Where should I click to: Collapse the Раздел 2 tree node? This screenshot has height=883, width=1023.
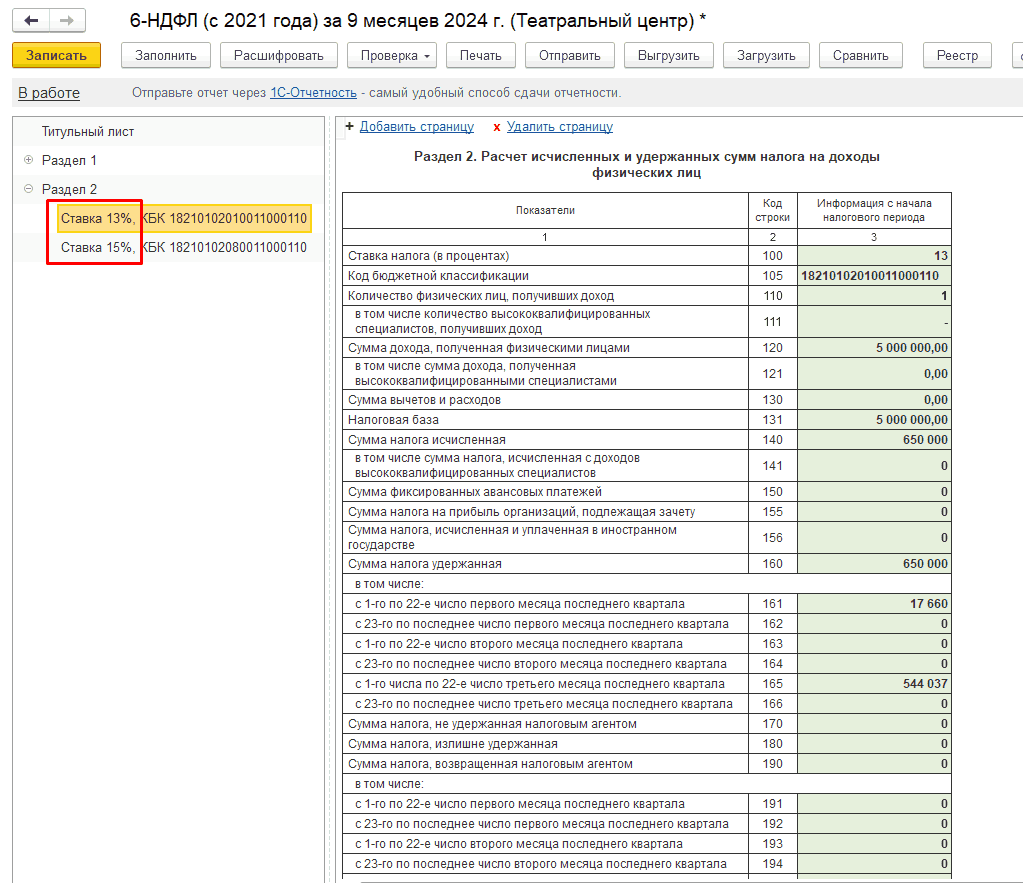[28, 189]
